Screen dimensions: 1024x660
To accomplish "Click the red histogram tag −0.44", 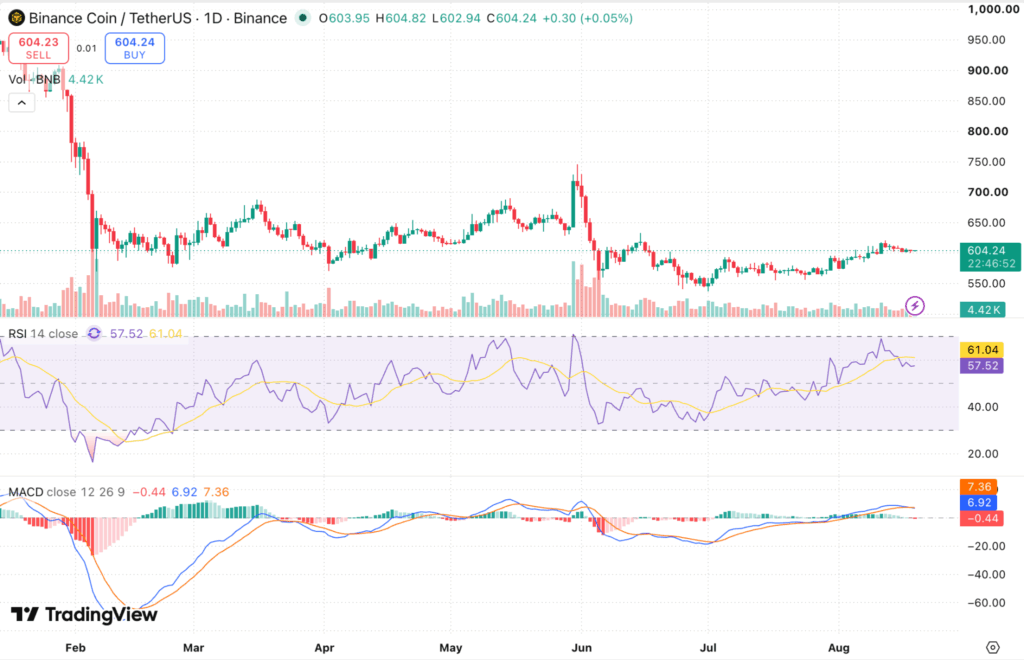I will coord(982,518).
